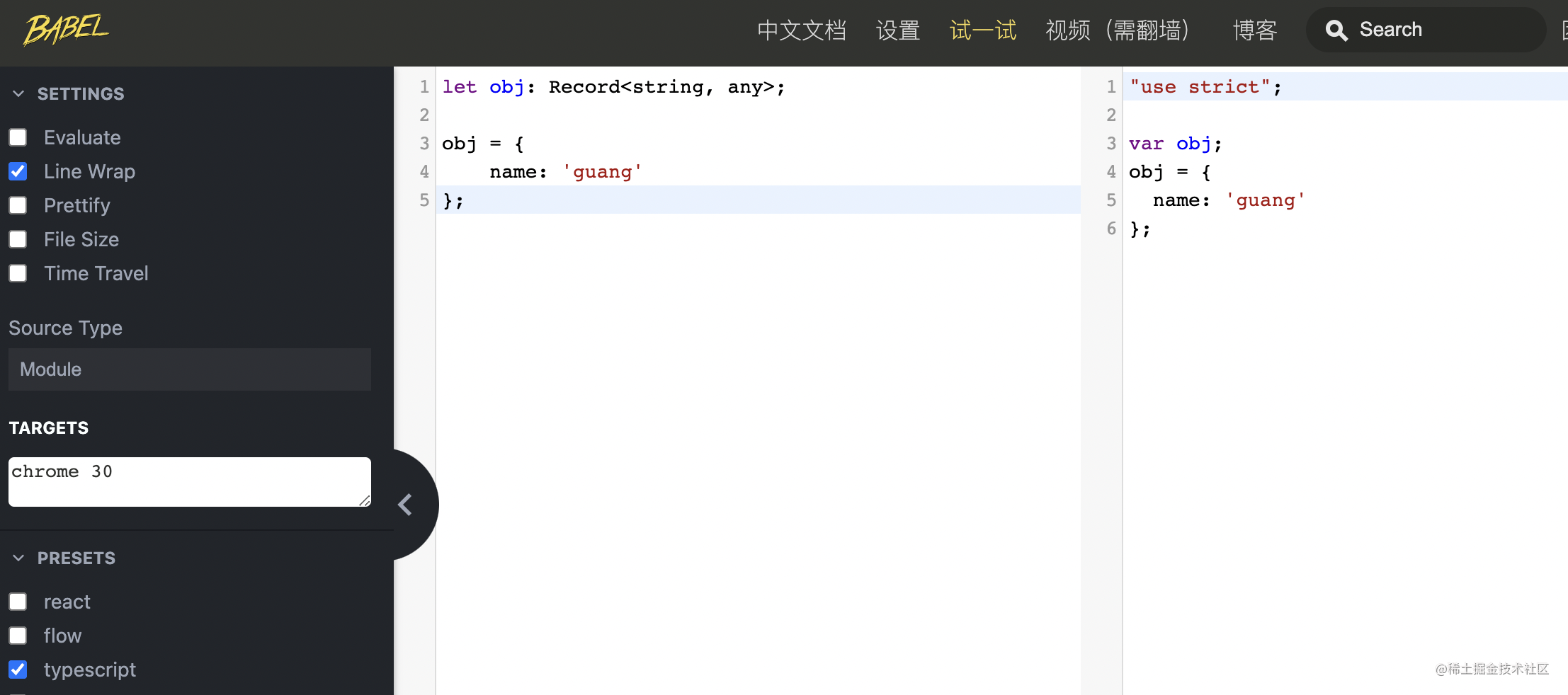This screenshot has width=1568, height=695.
Task: Check the react preset
Action: point(18,602)
